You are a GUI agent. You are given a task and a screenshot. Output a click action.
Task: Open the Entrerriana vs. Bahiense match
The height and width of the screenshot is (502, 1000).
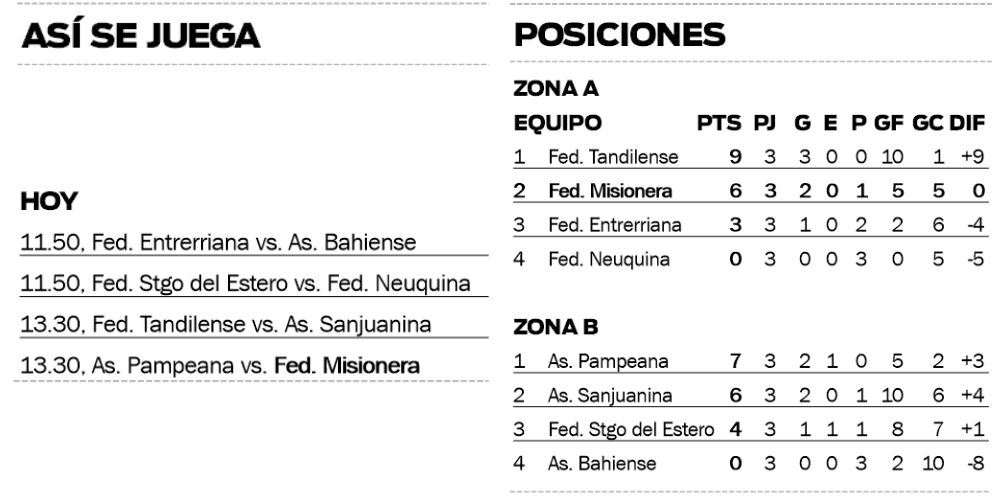tap(219, 243)
